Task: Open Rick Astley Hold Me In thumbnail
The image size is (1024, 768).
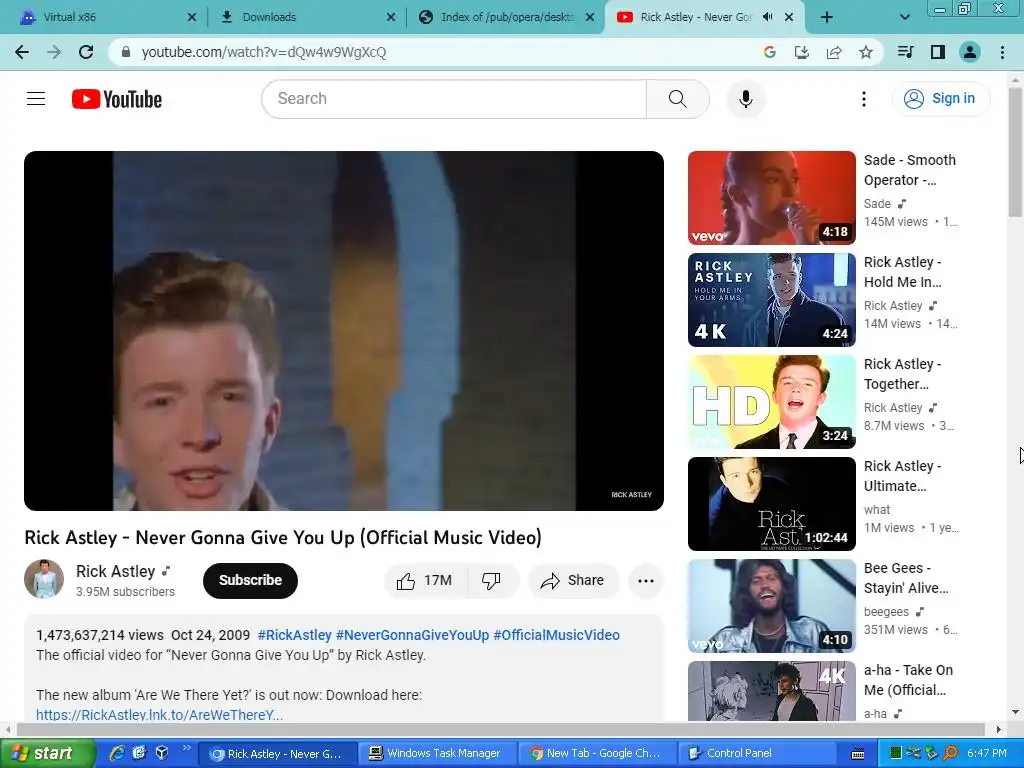Action: pyautogui.click(x=771, y=300)
